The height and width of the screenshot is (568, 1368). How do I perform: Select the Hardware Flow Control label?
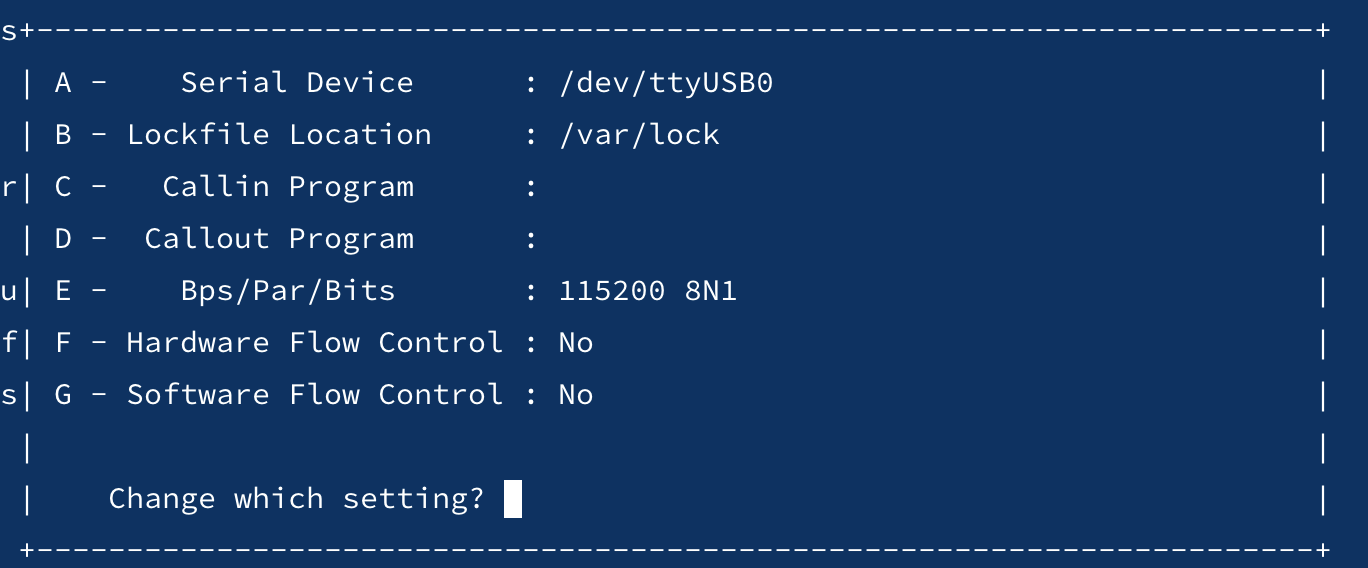(314, 343)
